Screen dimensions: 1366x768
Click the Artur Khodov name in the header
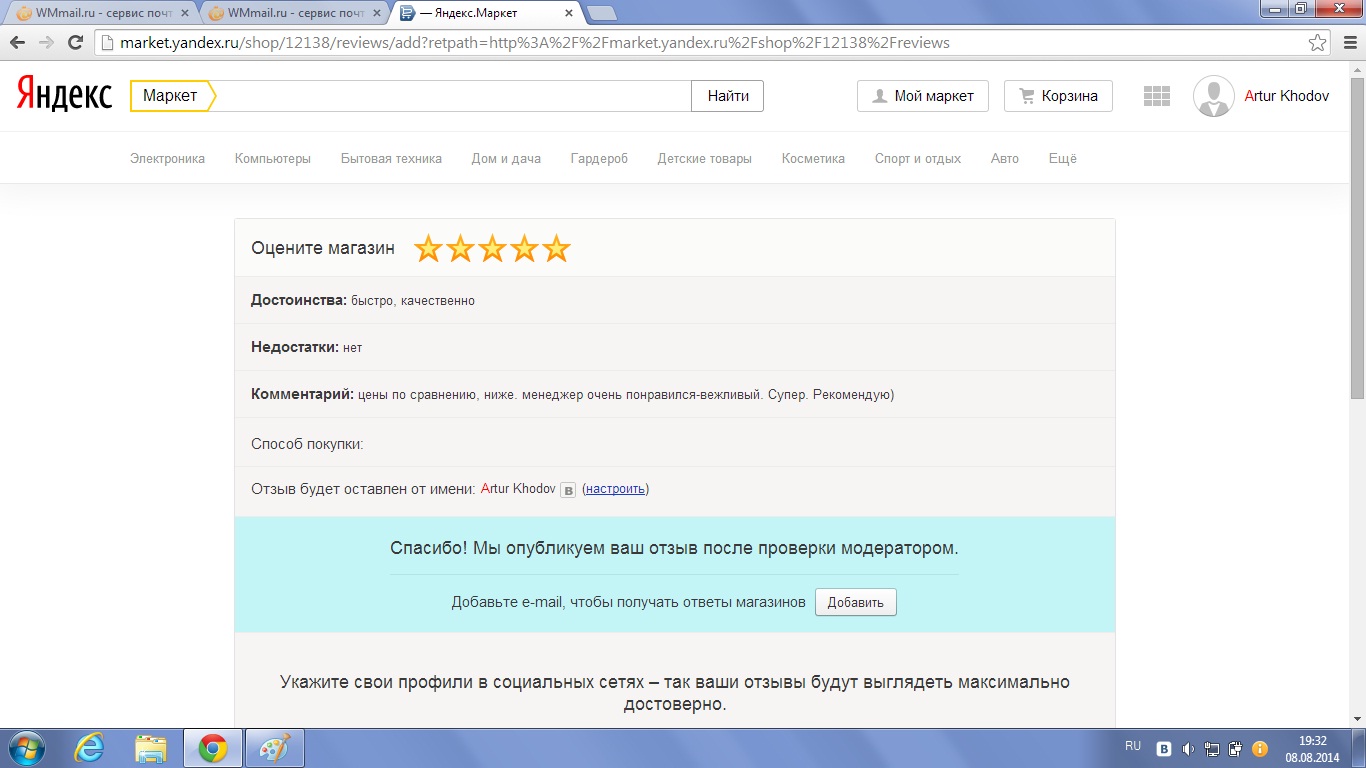pyautogui.click(x=1287, y=96)
